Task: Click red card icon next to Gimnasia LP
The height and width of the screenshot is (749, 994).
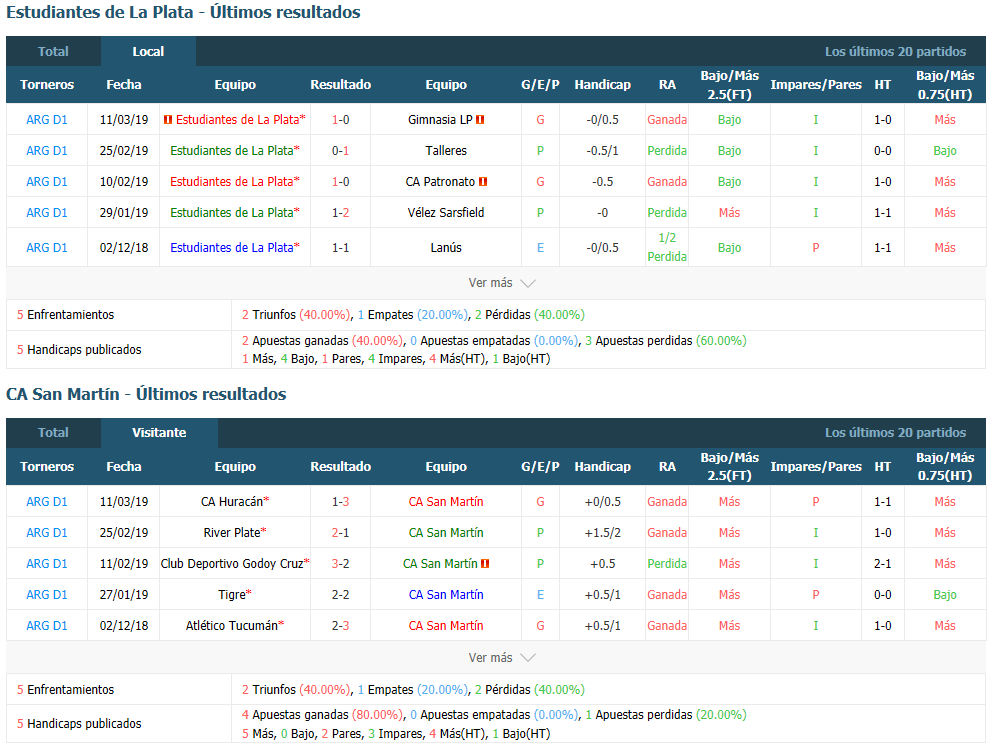Action: (x=480, y=120)
